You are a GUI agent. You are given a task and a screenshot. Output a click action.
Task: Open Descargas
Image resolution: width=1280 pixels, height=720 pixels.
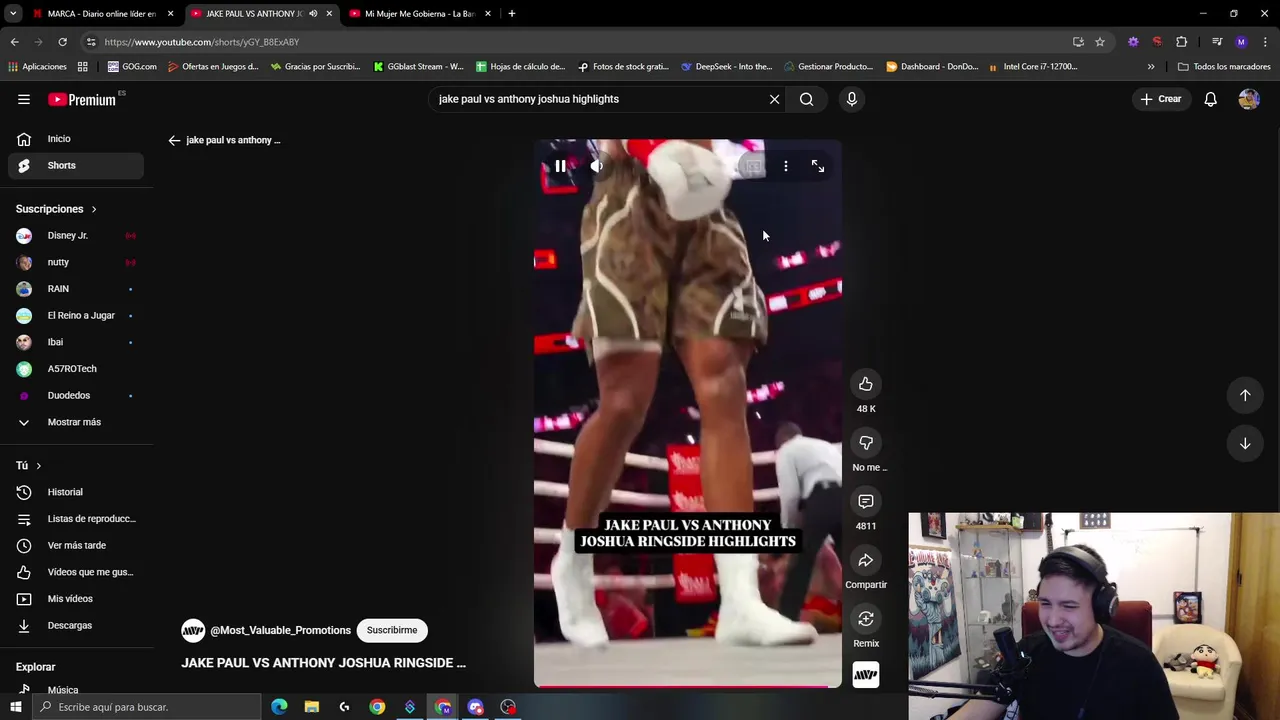(x=76, y=625)
